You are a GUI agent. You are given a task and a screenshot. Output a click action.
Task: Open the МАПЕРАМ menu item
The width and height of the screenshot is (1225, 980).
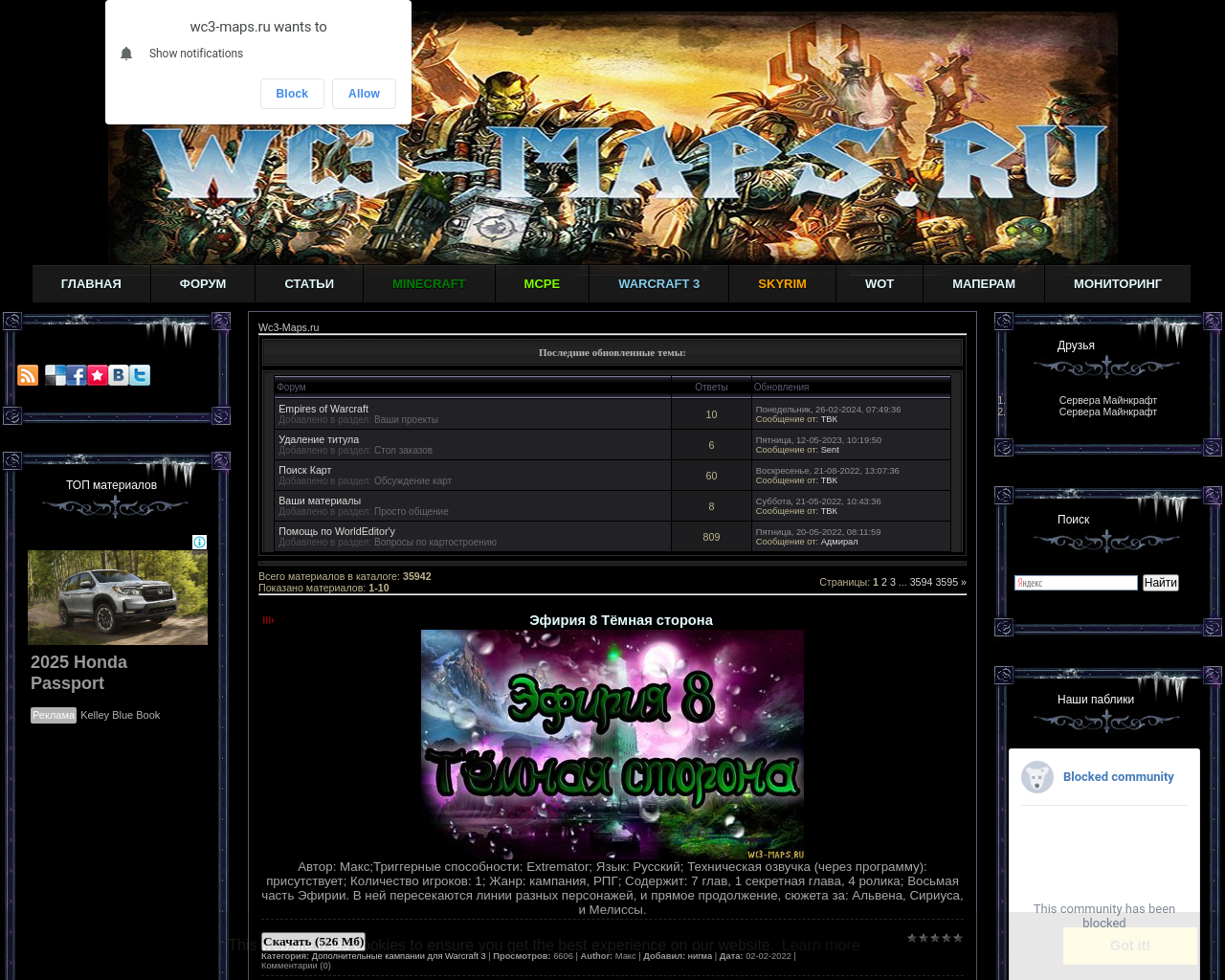[984, 284]
